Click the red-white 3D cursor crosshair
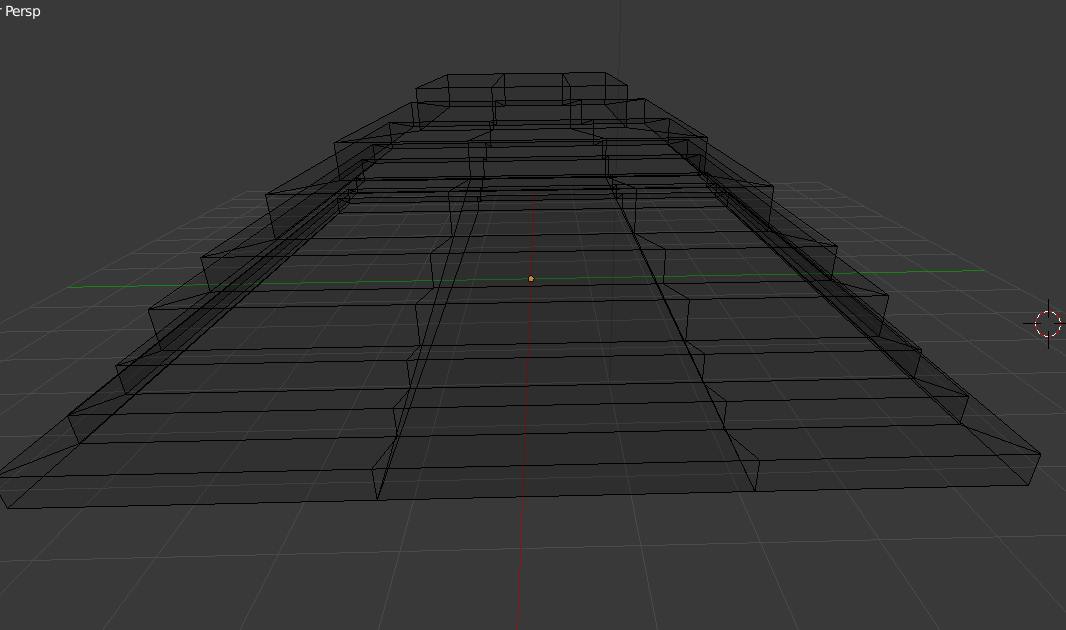 [x=1048, y=323]
